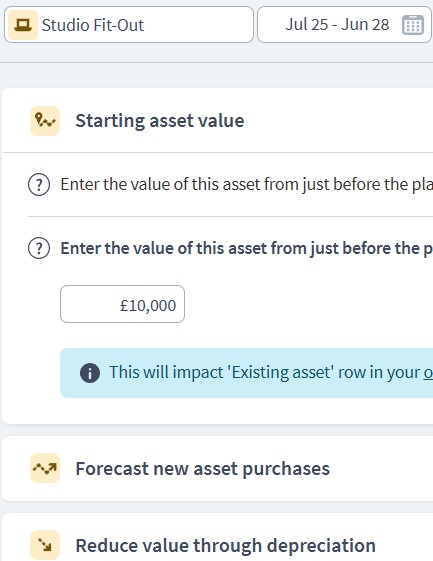Click the Reduce value through depreciation icon
This screenshot has width=433, height=561.
tap(45, 545)
